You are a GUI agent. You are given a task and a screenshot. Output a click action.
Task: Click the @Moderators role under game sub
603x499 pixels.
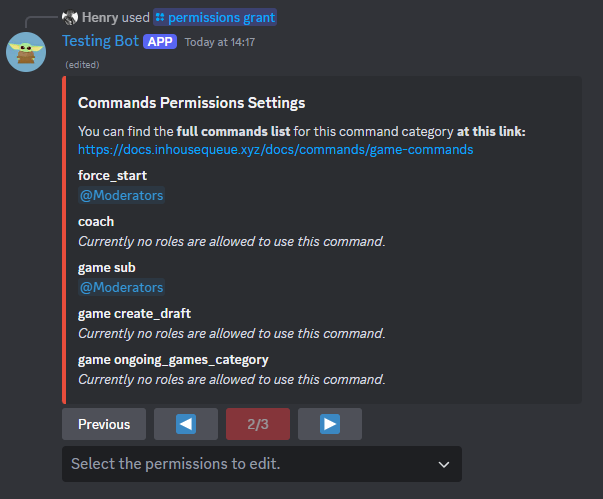[122, 287]
